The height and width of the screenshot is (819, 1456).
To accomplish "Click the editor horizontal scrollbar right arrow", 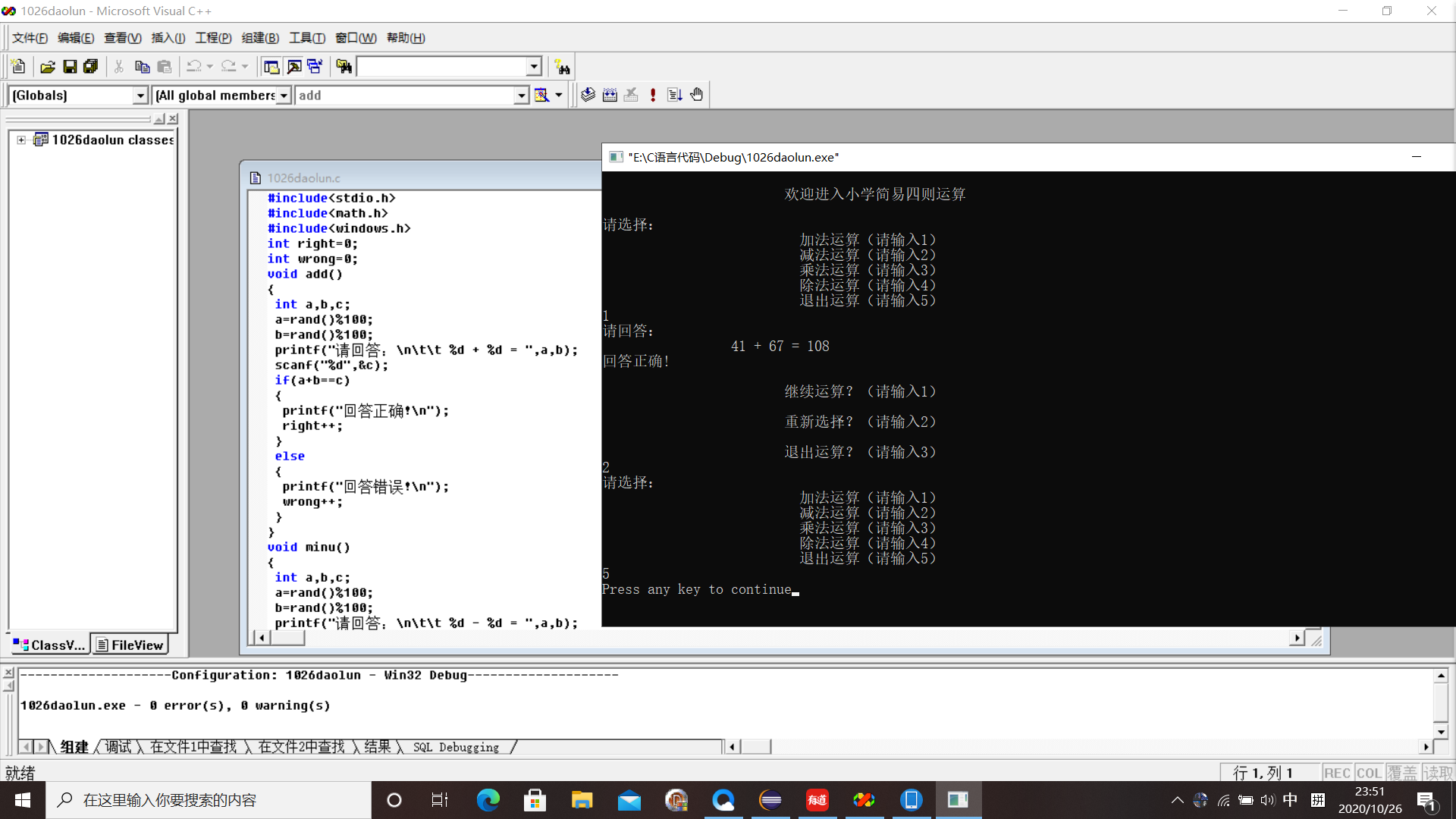I will (x=1297, y=638).
